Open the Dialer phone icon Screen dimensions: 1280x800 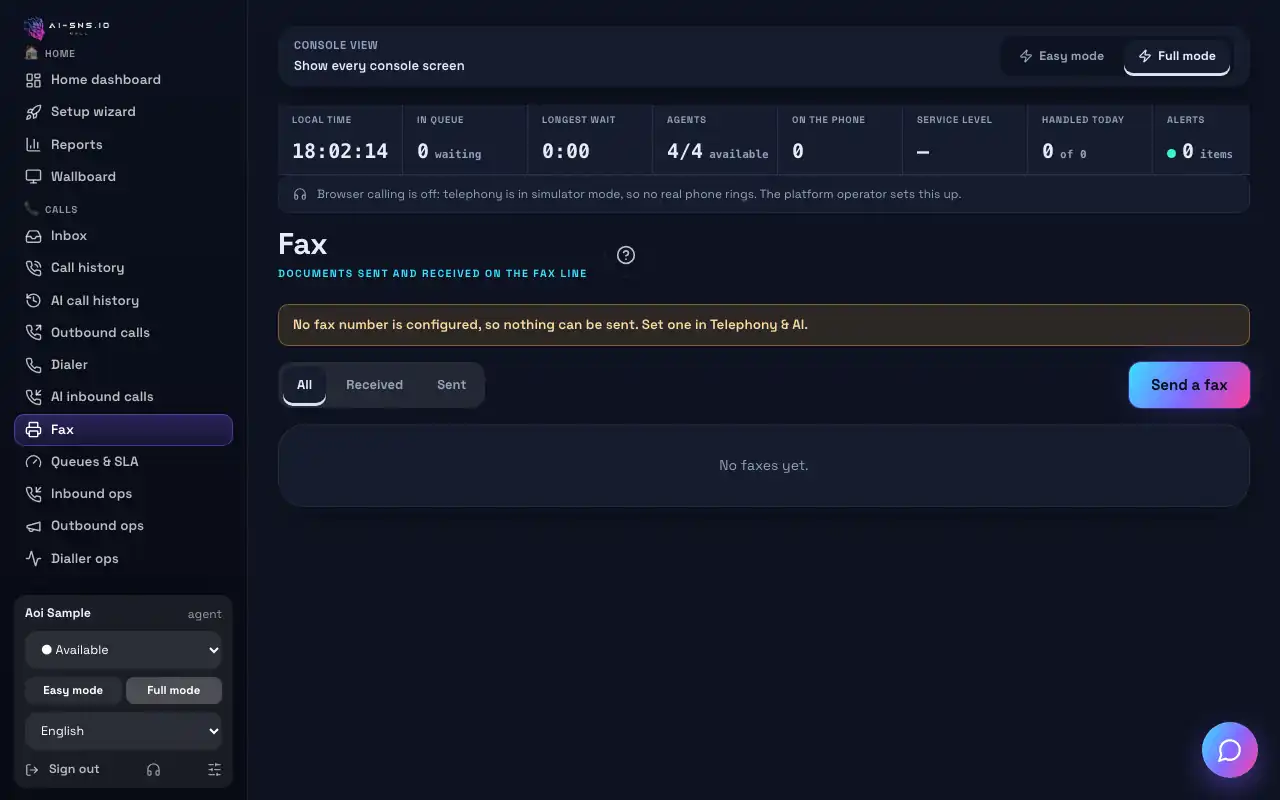pos(33,365)
